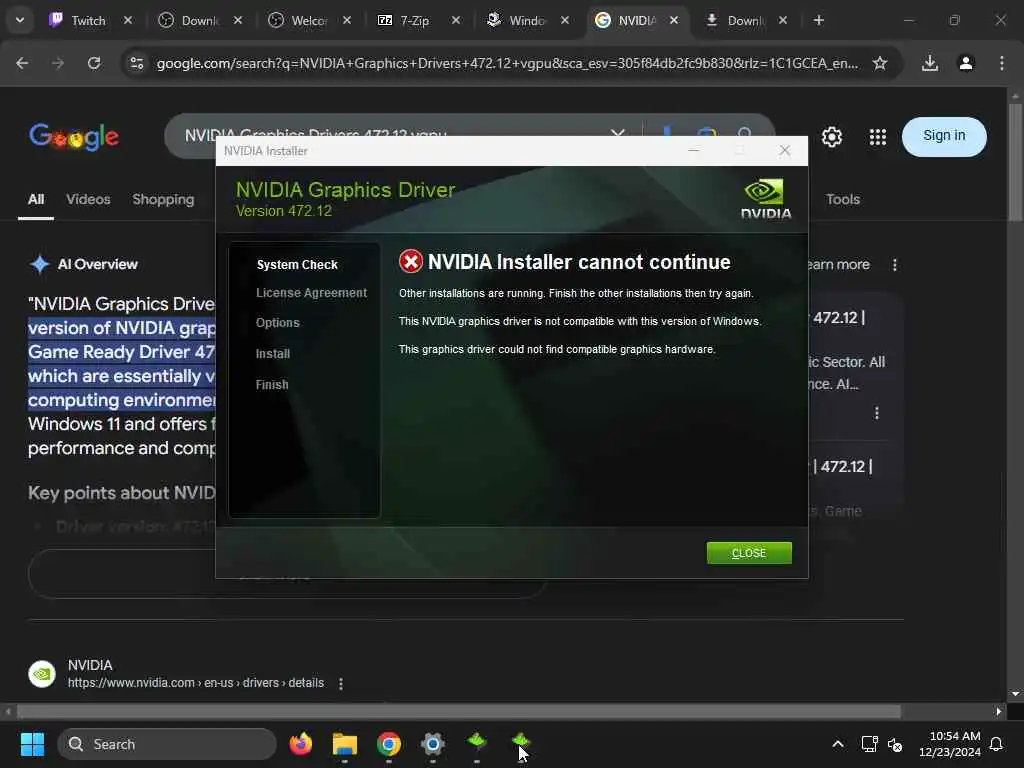Show hidden tray icons chevron
Viewport: 1024px width, 768px height.
coord(838,744)
